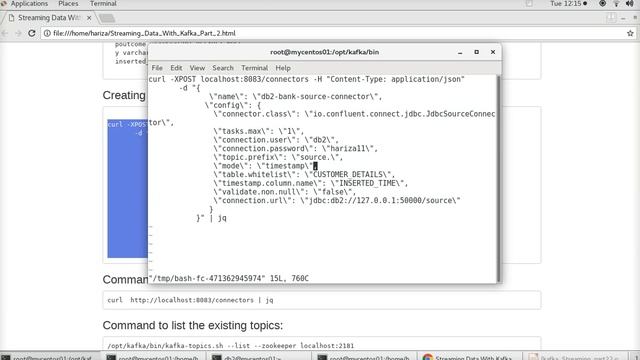This screenshot has height=360, width=640.
Task: Click the "timestamp.column.name" line
Action: (x=311, y=183)
